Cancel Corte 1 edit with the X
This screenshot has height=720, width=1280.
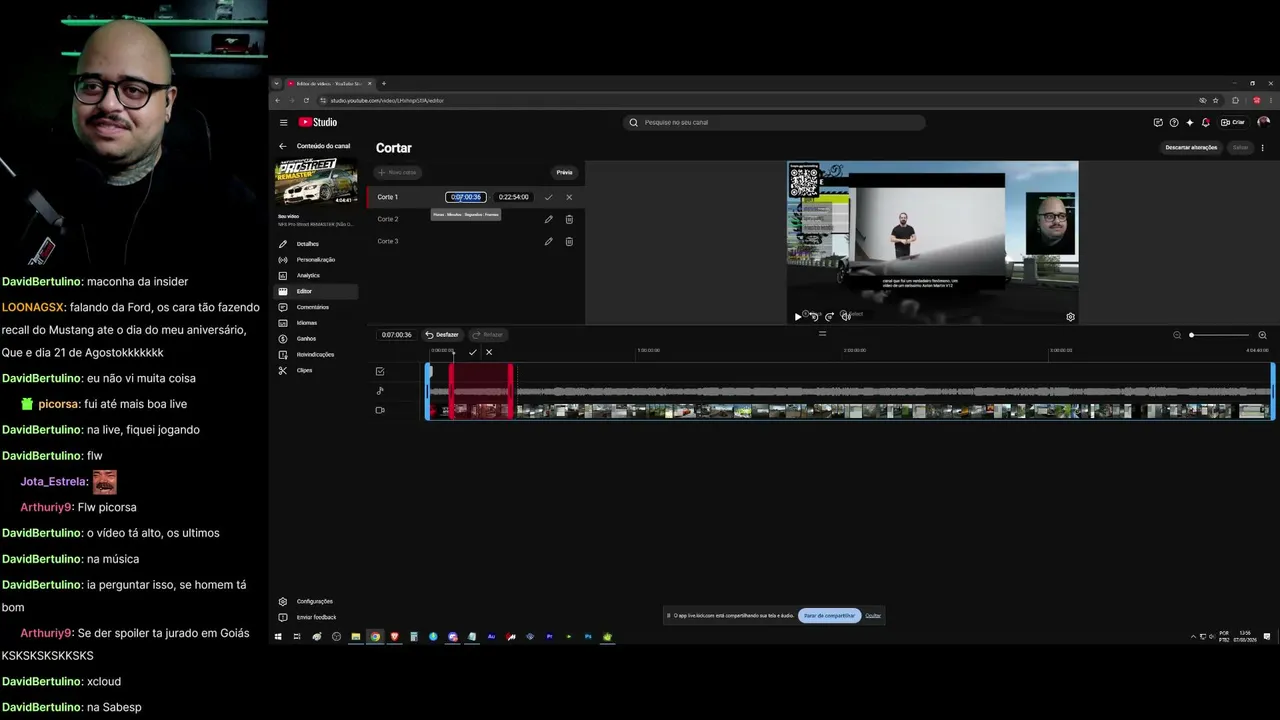pyautogui.click(x=569, y=197)
